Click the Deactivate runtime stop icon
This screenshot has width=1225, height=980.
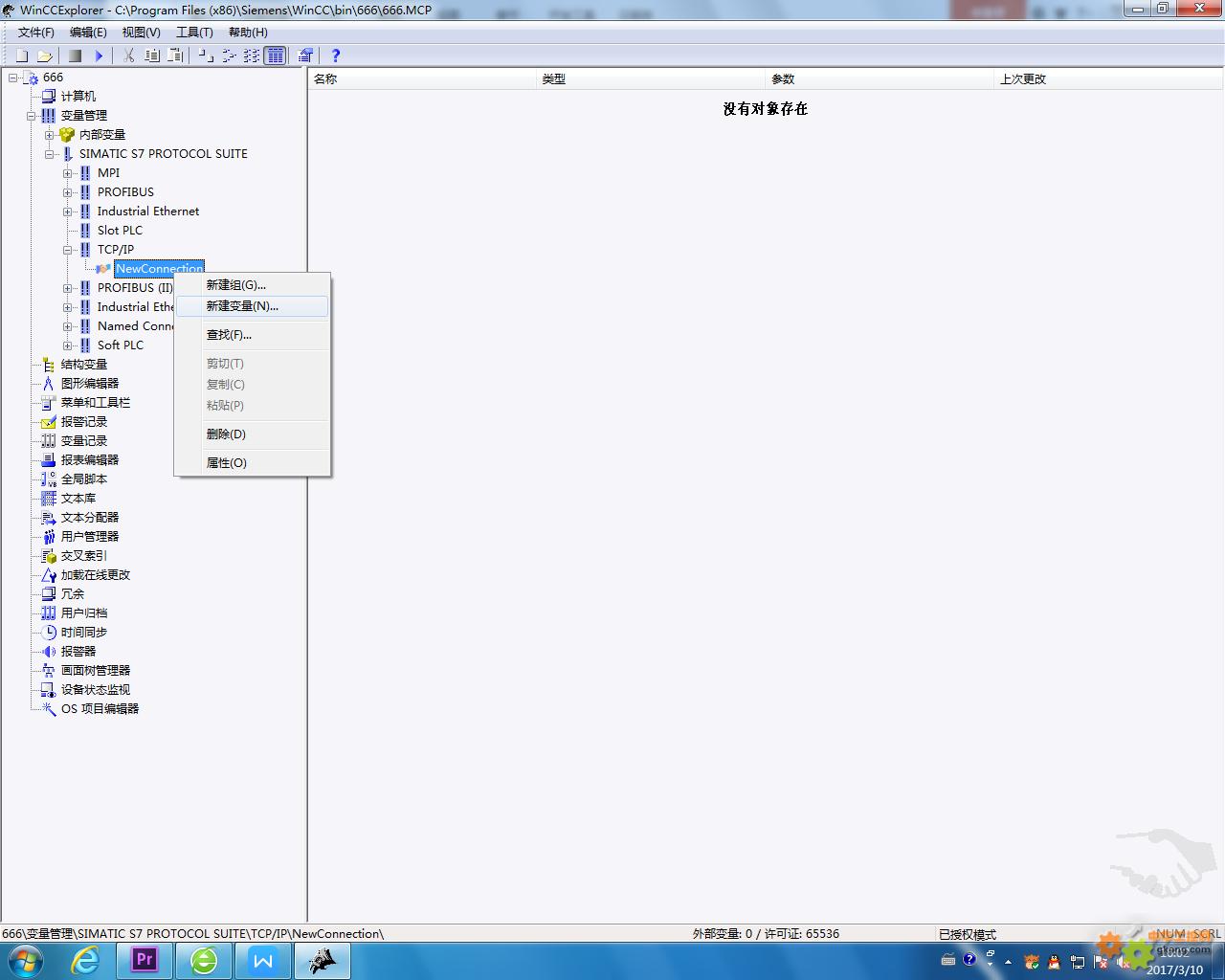coord(75,56)
